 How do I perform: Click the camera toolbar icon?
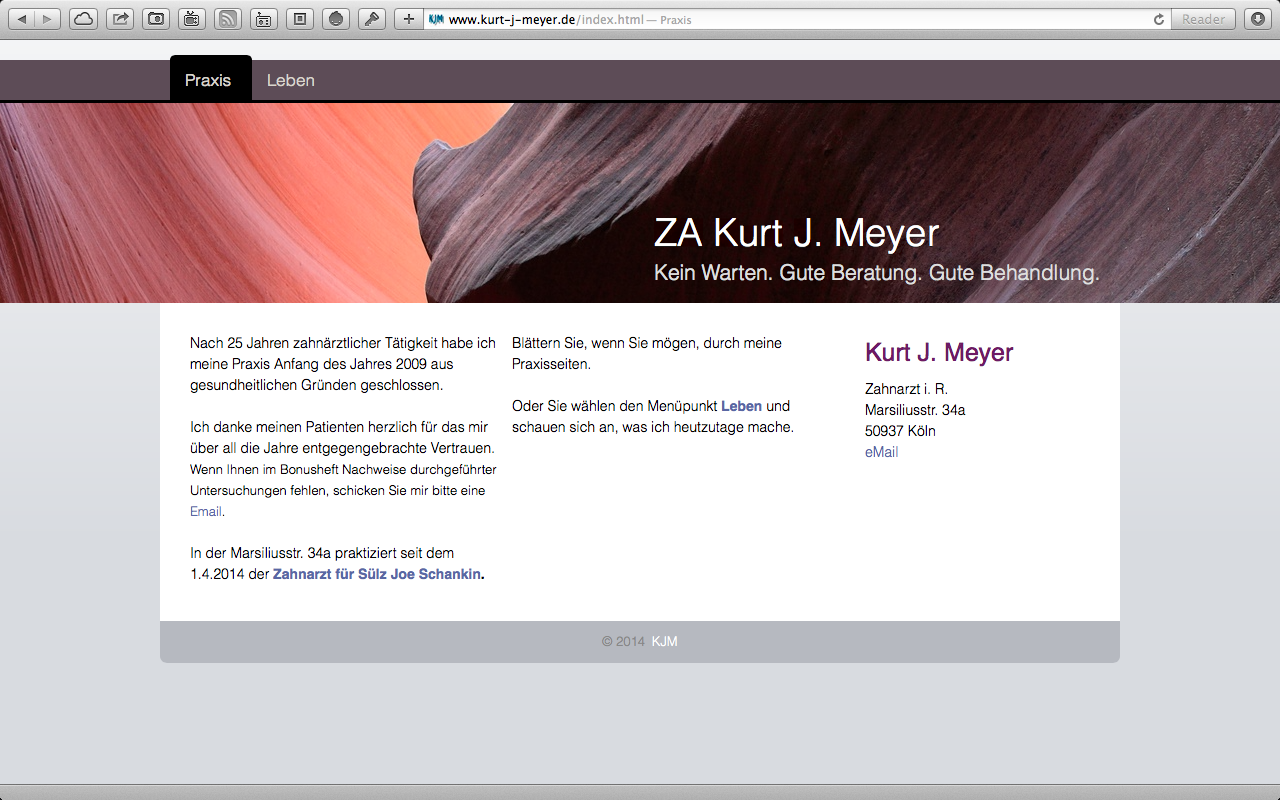(x=156, y=19)
